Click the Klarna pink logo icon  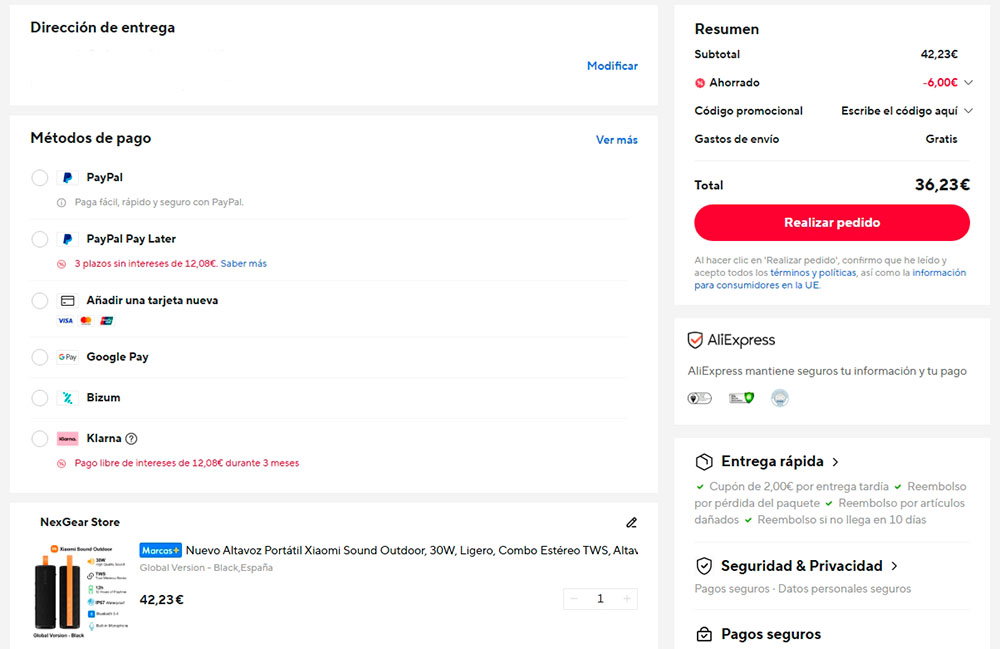(x=68, y=439)
